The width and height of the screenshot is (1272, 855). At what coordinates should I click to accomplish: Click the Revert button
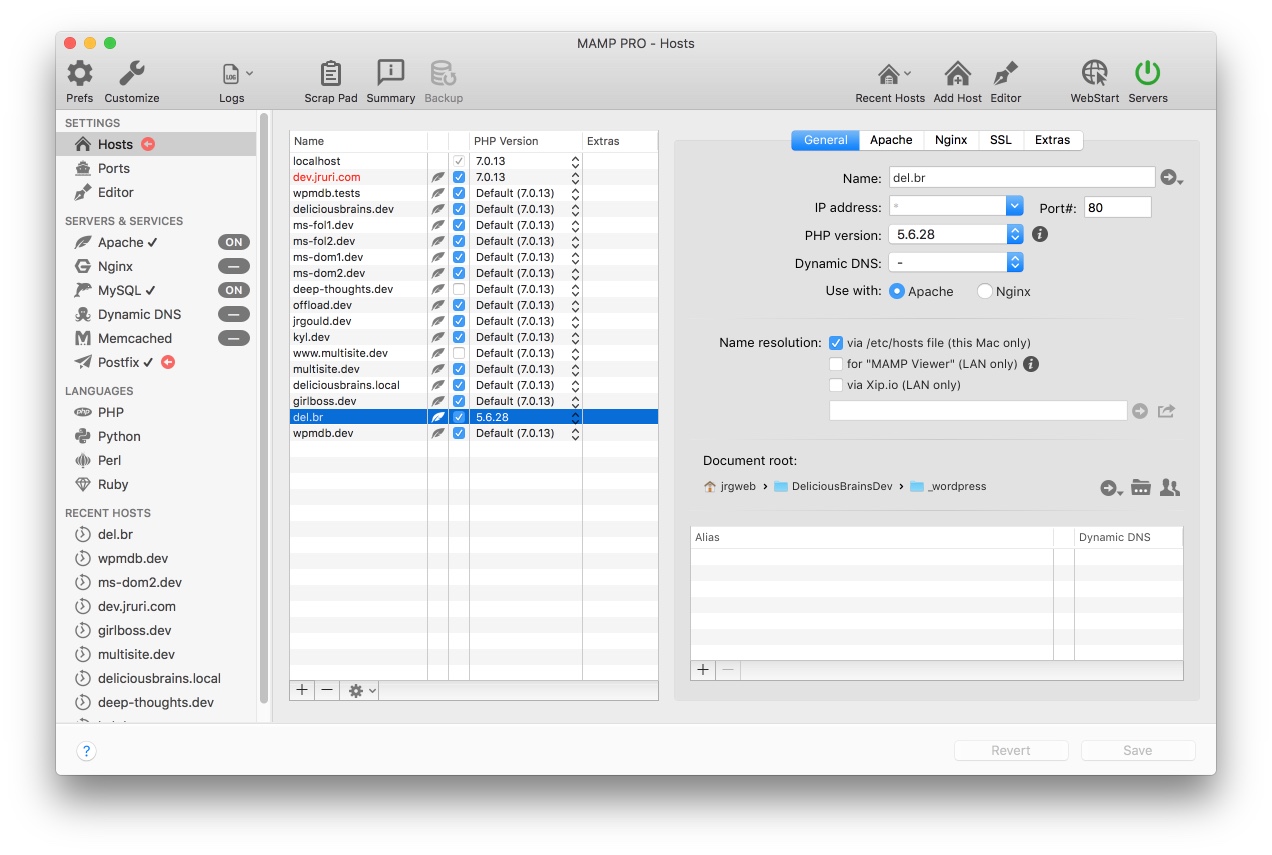pos(1011,750)
